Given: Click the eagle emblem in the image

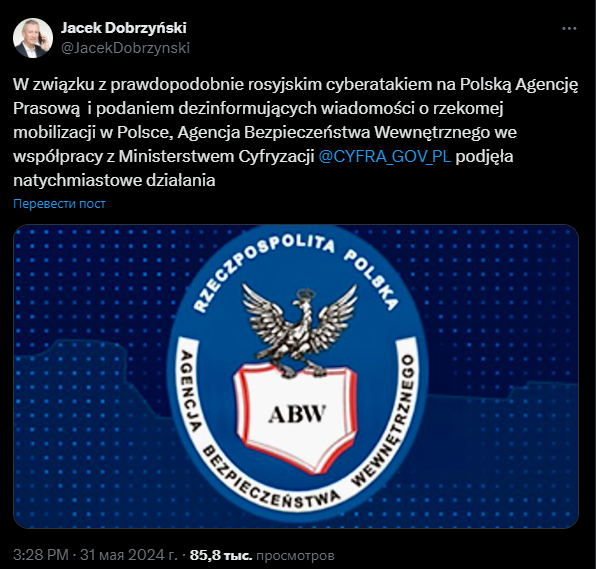Looking at the screenshot, I should click(300, 330).
